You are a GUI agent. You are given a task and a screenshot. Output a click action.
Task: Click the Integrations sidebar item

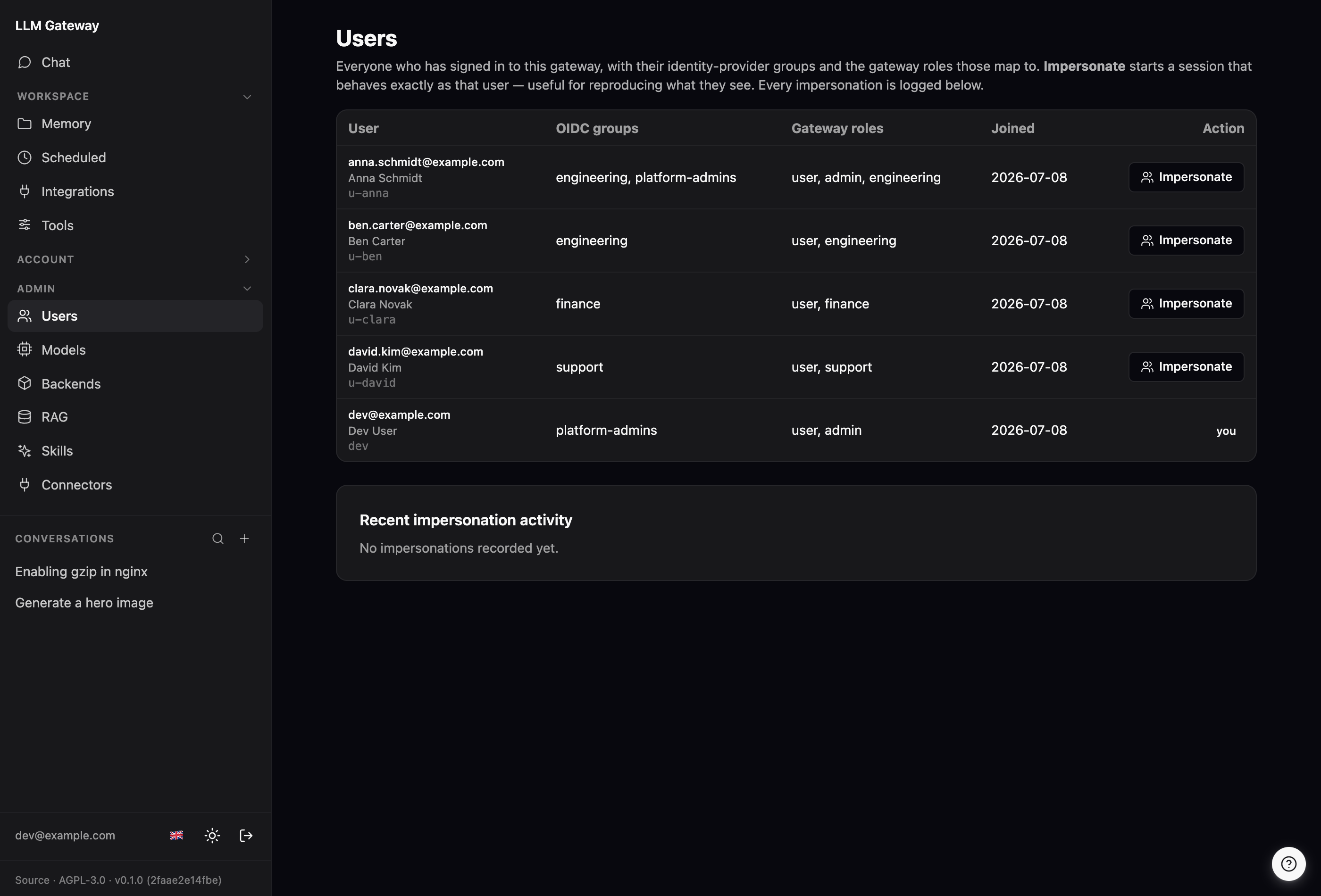click(135, 191)
